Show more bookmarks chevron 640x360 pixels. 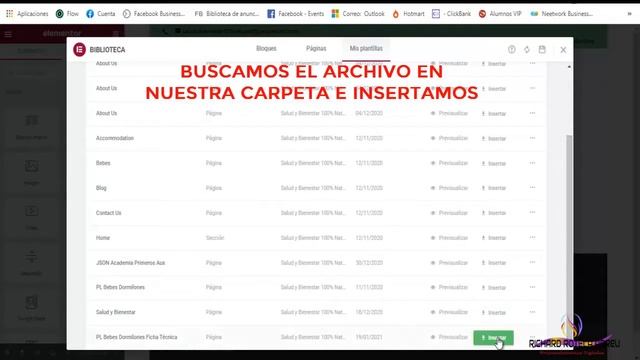click(629, 14)
